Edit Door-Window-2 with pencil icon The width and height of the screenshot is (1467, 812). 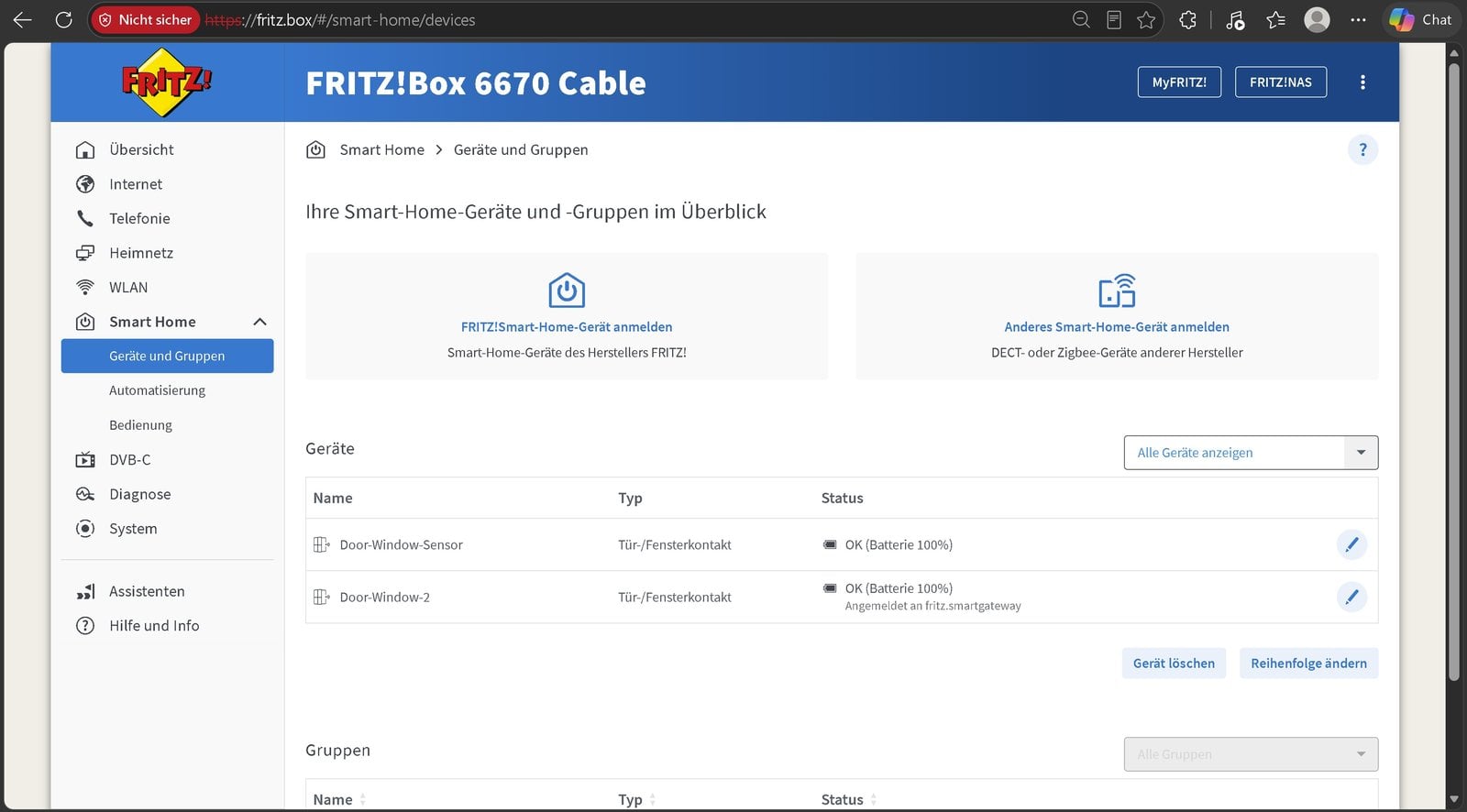pyautogui.click(x=1351, y=598)
